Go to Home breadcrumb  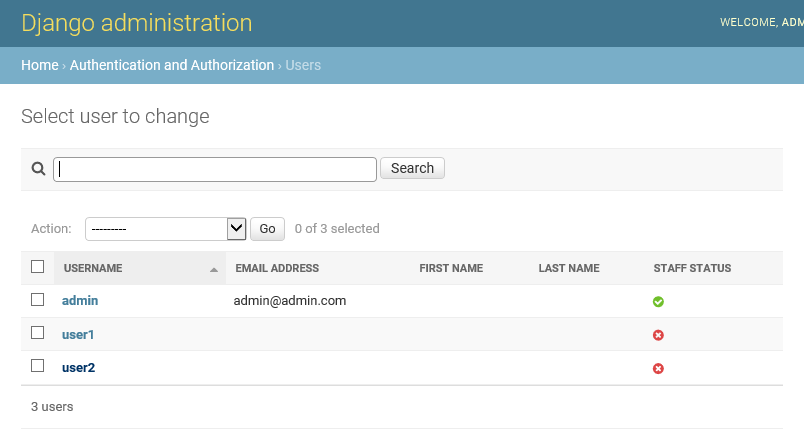39,65
